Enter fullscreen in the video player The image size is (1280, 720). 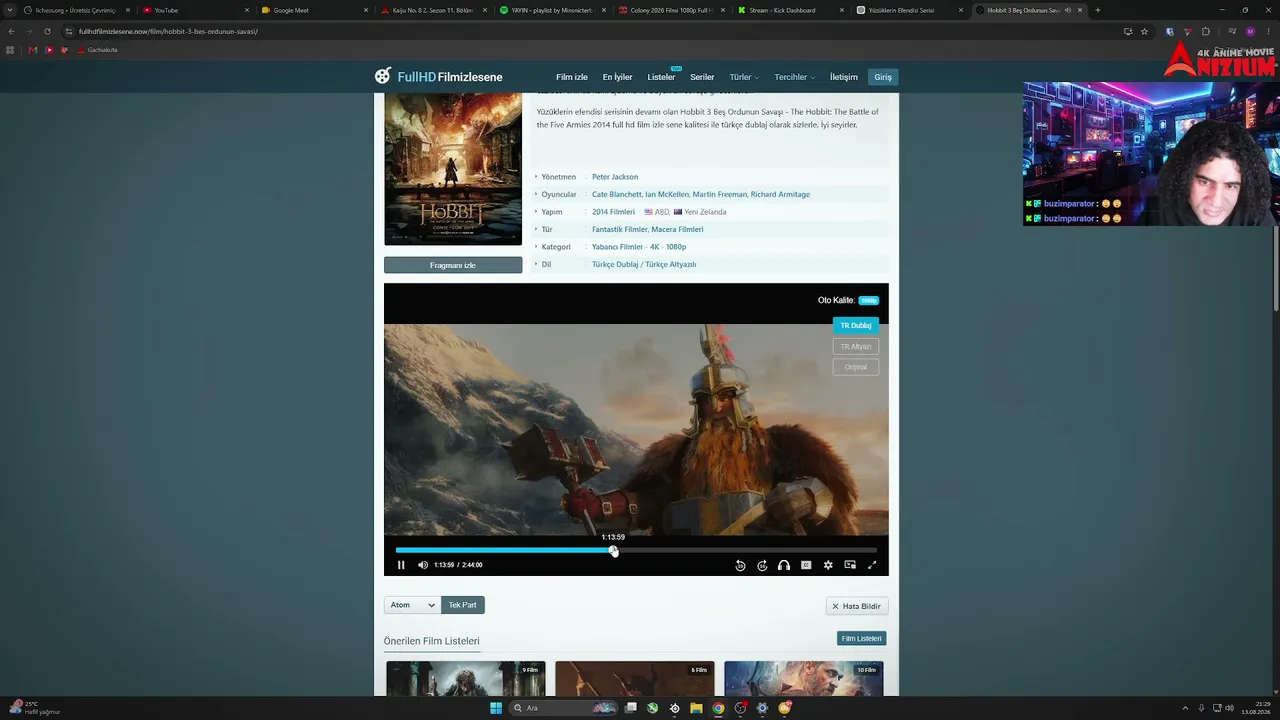pos(872,565)
